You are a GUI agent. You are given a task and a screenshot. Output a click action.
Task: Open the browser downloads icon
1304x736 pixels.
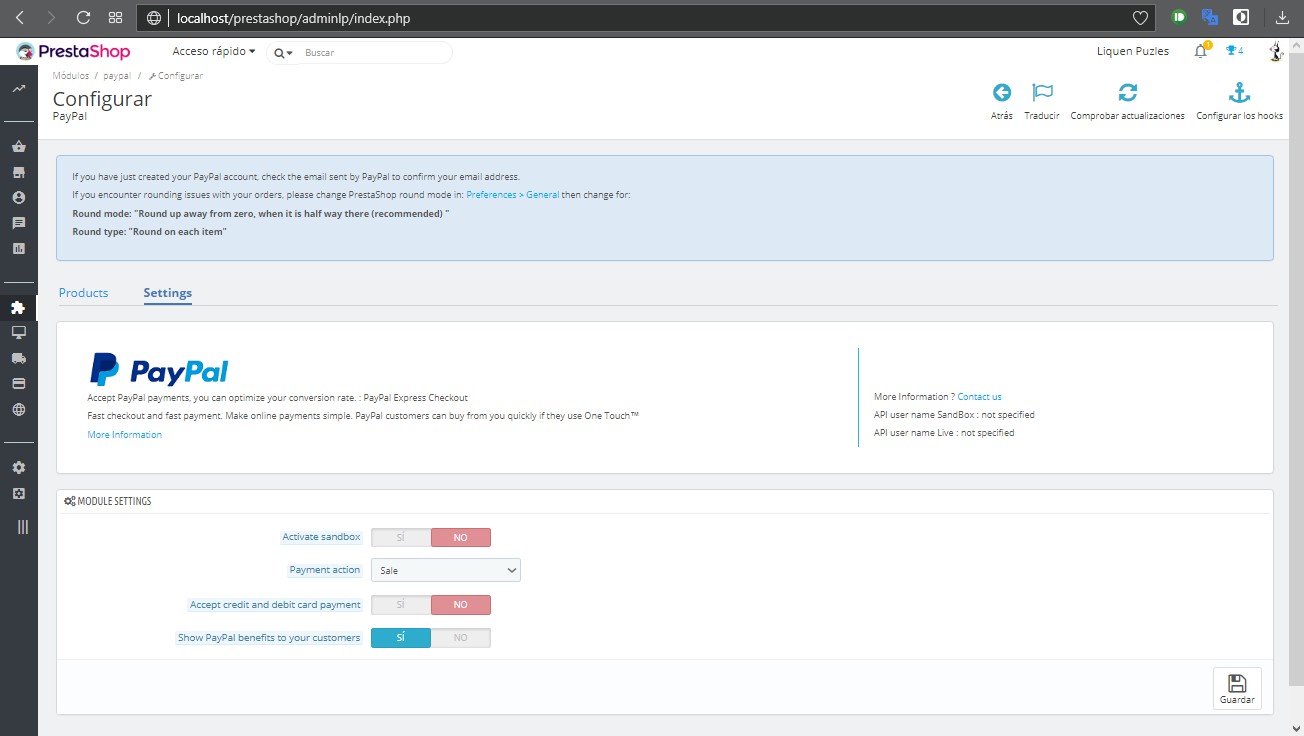click(x=1283, y=18)
